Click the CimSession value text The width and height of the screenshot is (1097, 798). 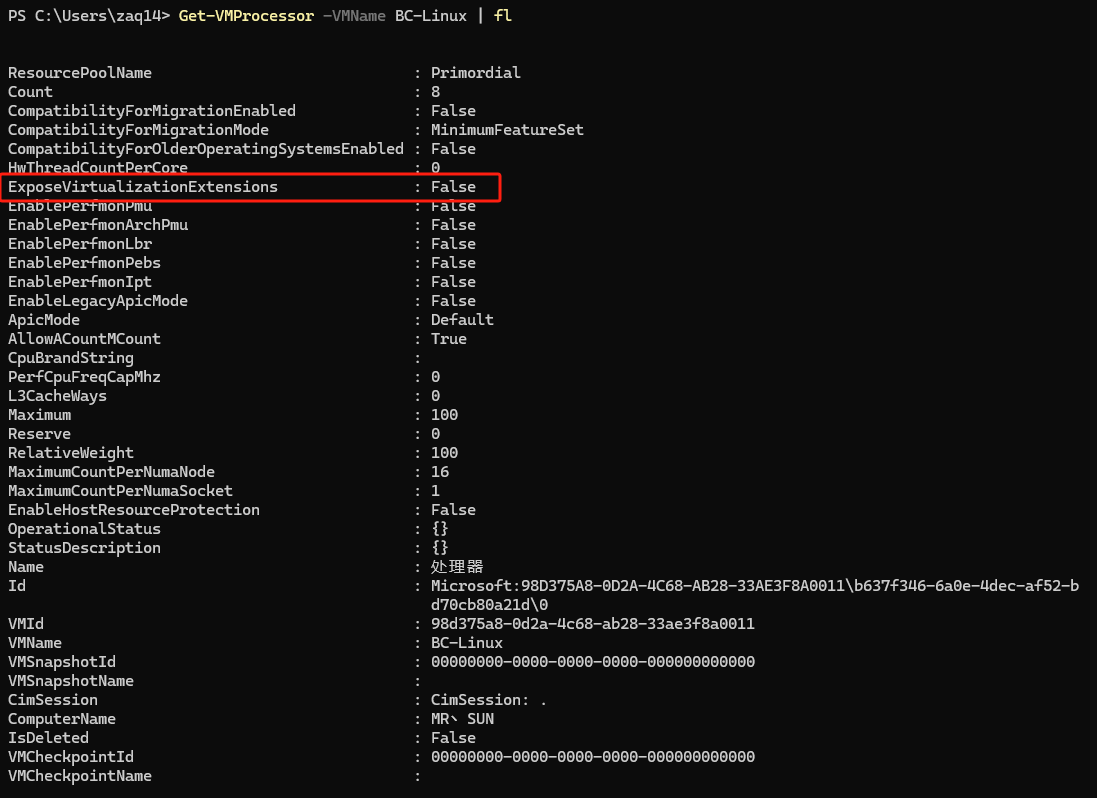[x=489, y=700]
